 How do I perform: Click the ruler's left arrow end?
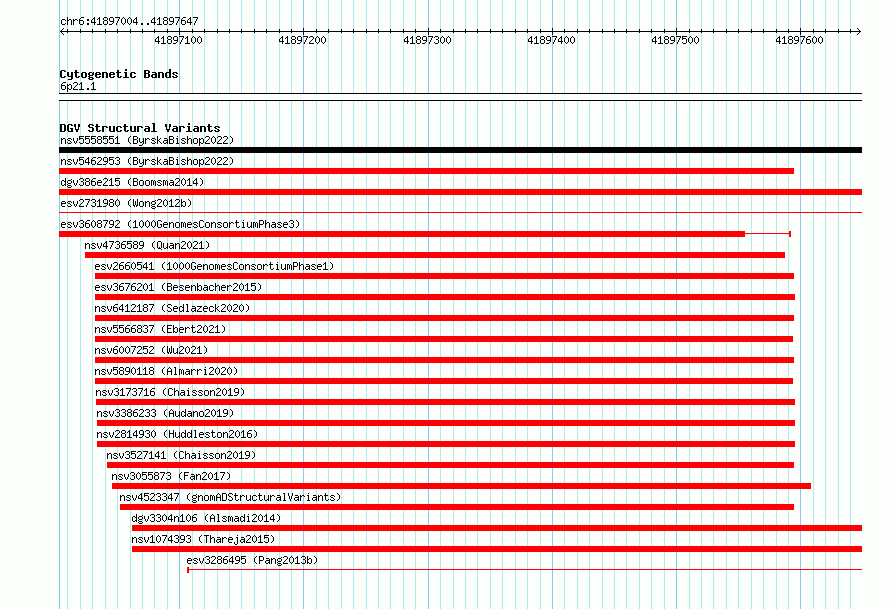point(62,31)
